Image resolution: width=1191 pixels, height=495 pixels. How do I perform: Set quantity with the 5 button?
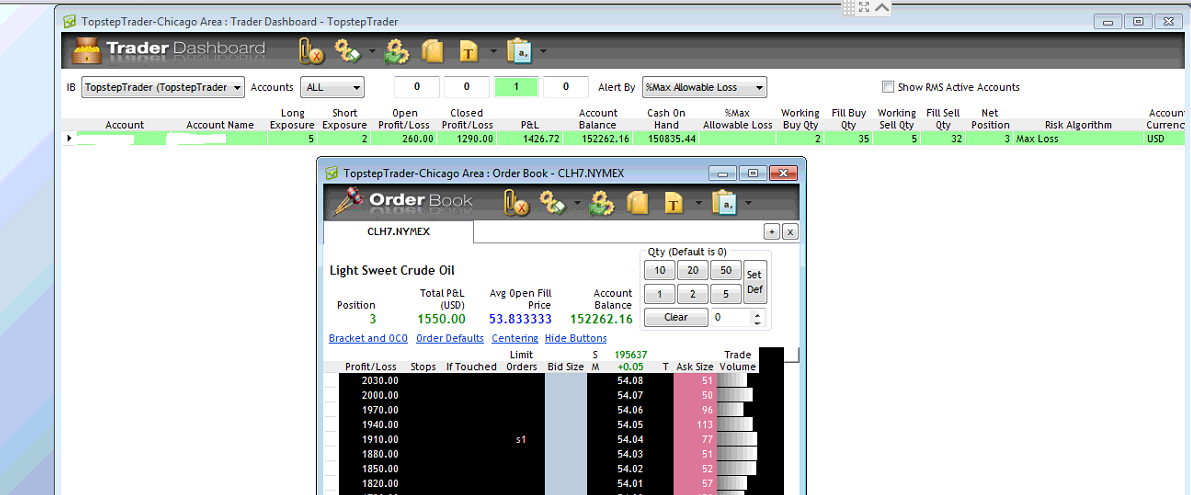726,294
